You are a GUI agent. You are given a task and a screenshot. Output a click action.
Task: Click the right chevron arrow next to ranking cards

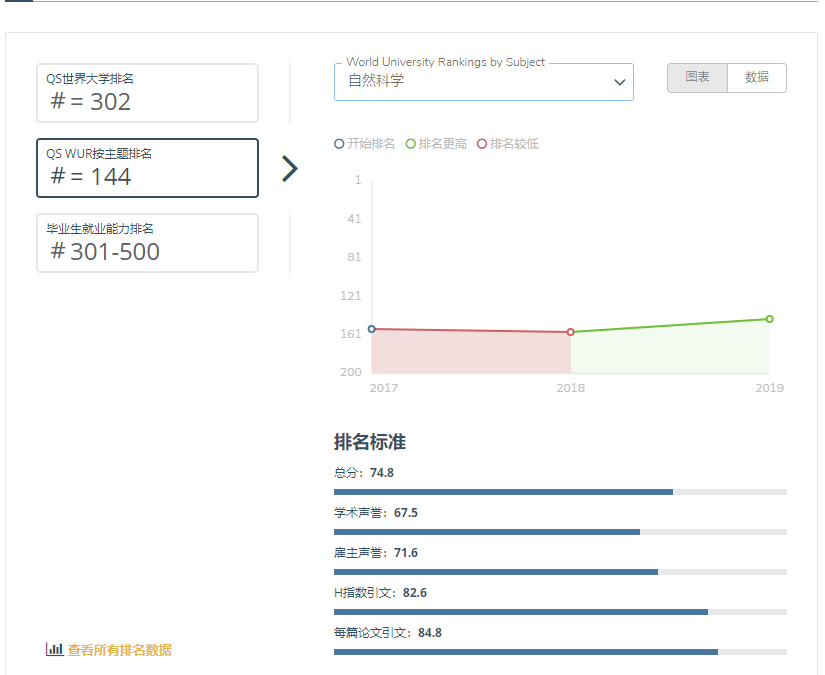coord(290,169)
